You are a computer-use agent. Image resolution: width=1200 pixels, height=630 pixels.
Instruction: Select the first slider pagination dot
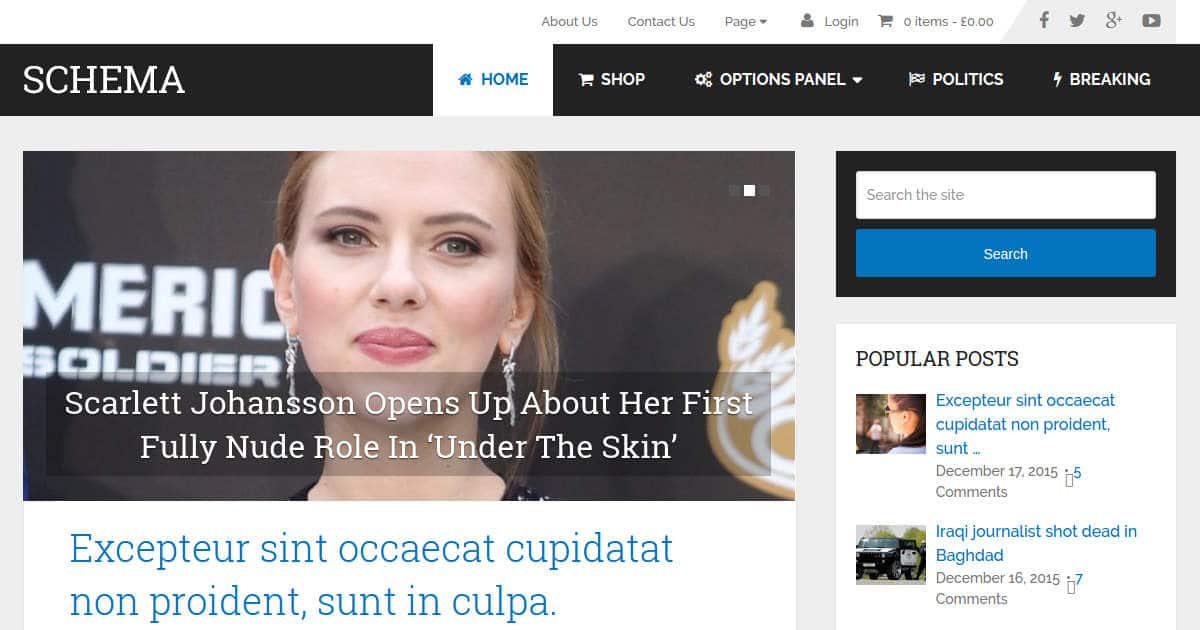734,190
